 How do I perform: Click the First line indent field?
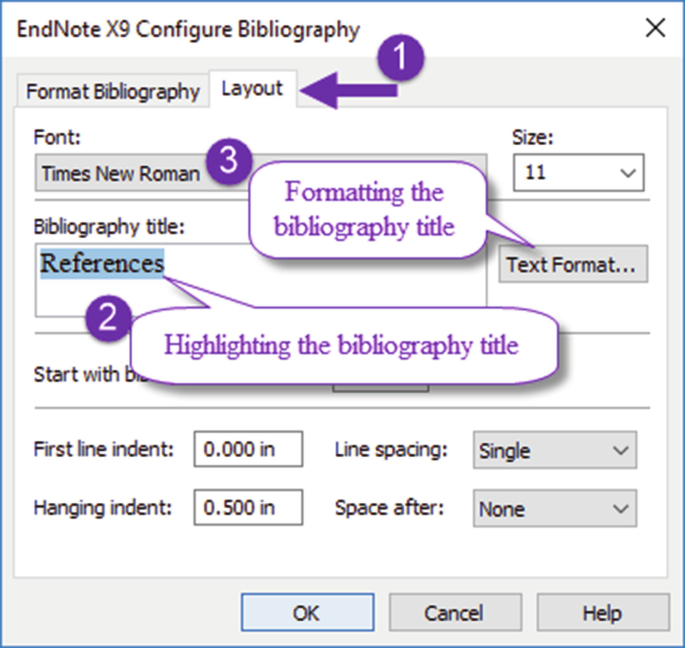point(248,450)
